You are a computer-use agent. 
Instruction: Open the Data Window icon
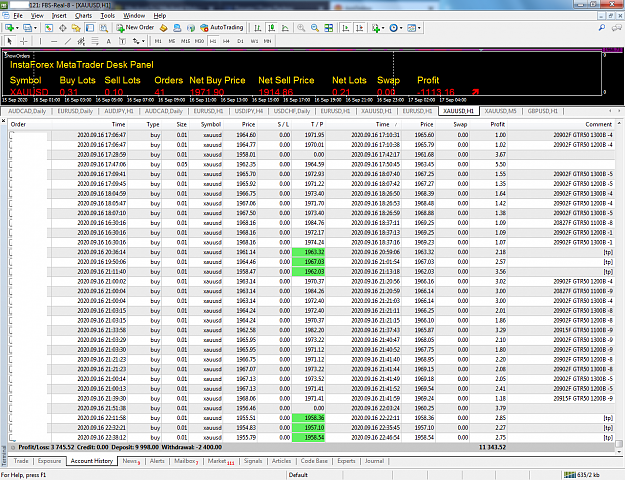63,28
